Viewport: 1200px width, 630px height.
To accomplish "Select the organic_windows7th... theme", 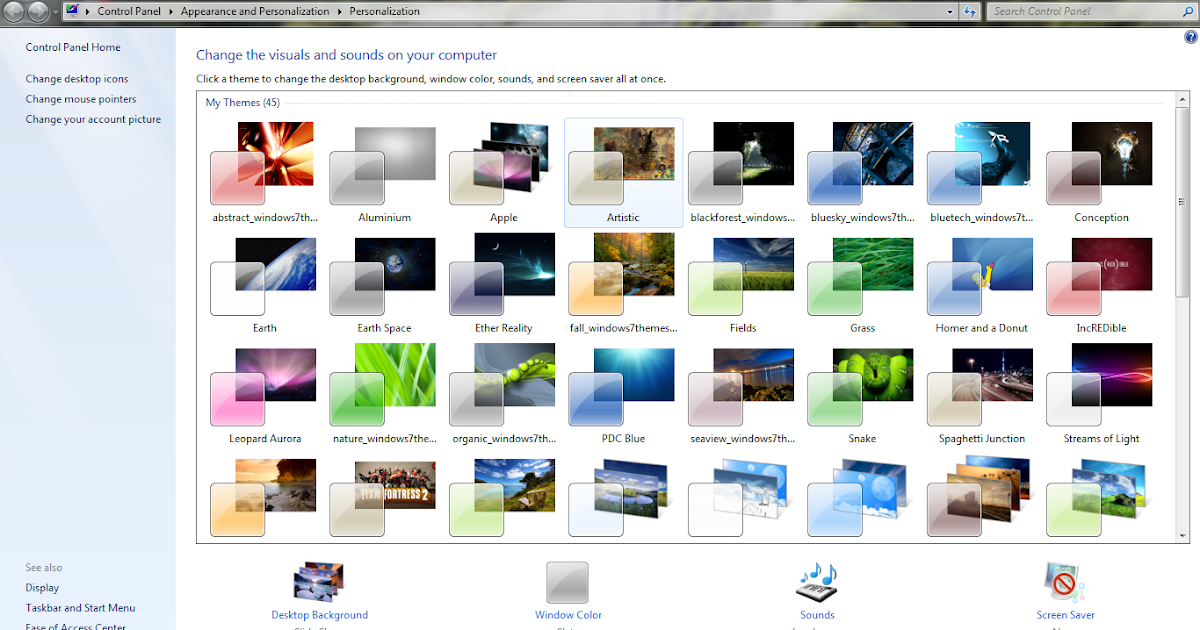I will (x=503, y=395).
